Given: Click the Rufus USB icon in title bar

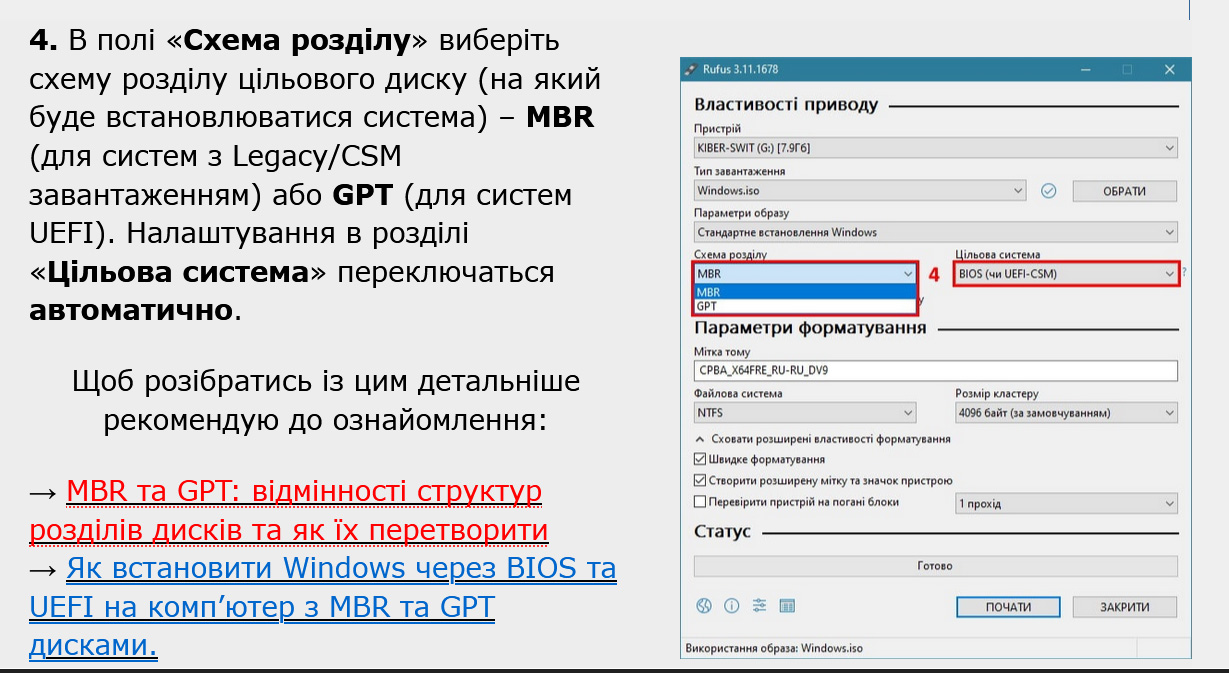Looking at the screenshot, I should click(x=689, y=69).
